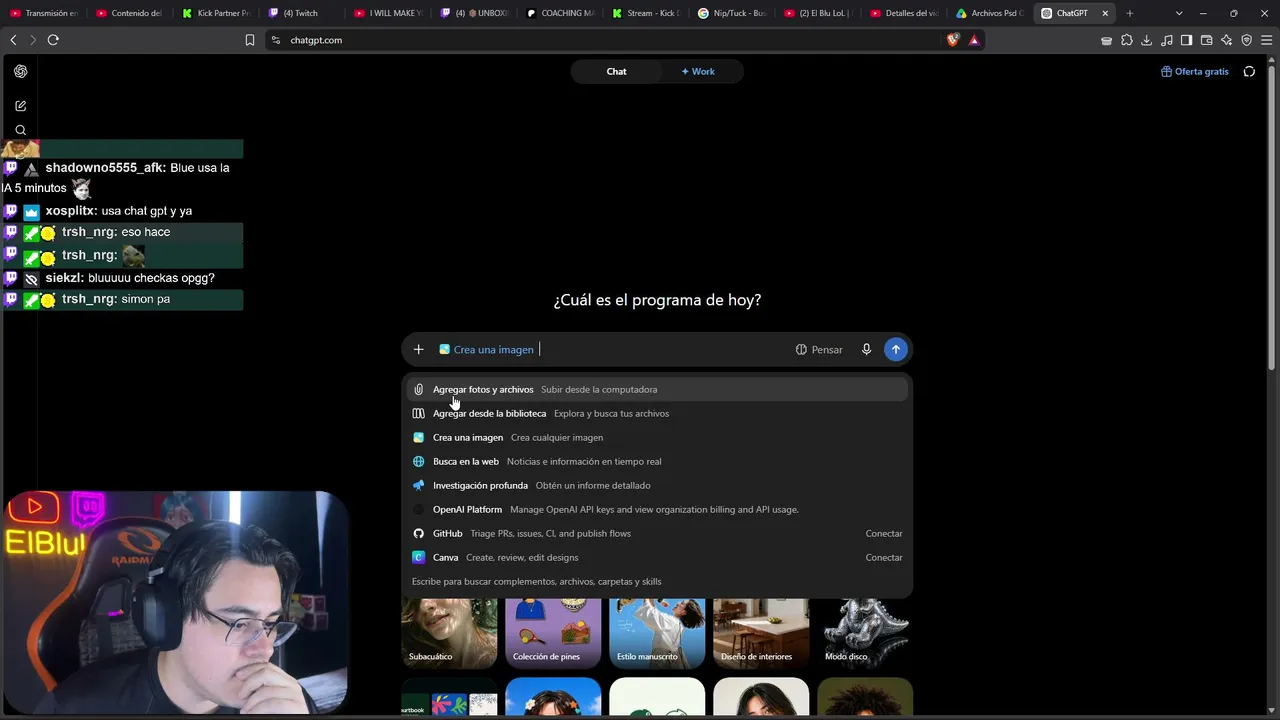Select Investigación profunda option
This screenshot has width=1280, height=720.
[657, 486]
